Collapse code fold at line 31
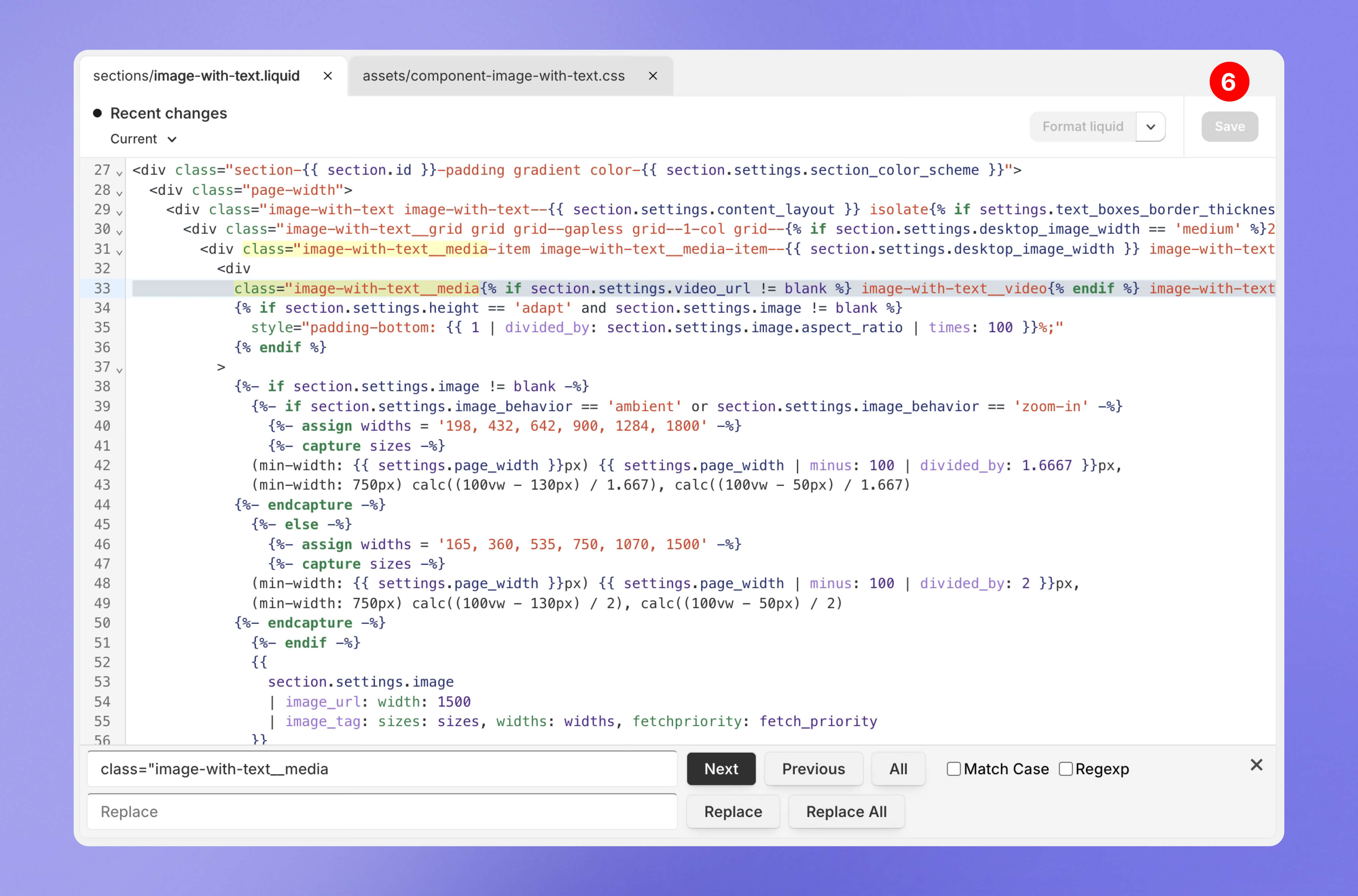Viewport: 1358px width, 896px height. point(119,252)
